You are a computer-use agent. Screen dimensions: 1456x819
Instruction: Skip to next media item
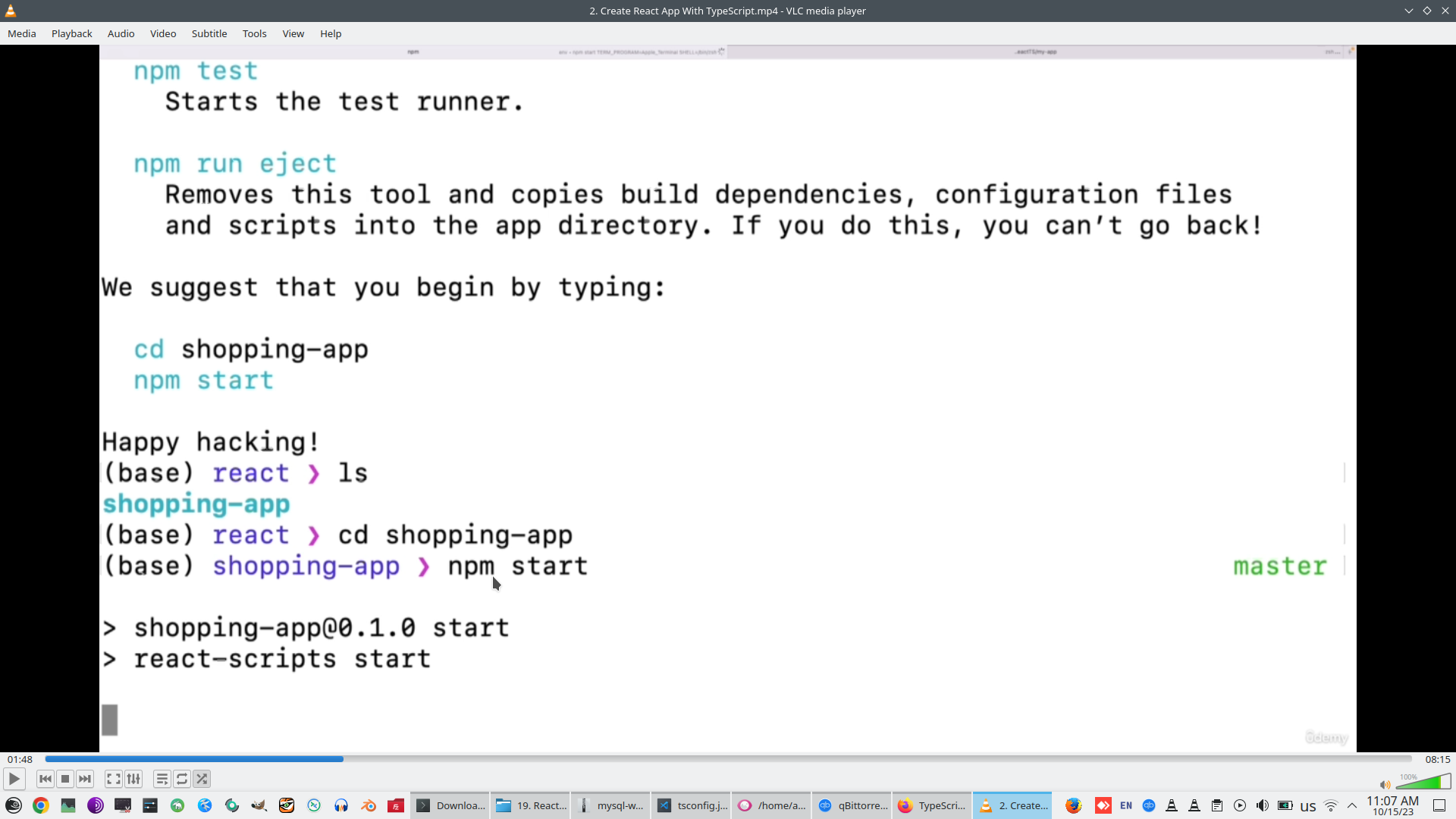click(x=85, y=779)
